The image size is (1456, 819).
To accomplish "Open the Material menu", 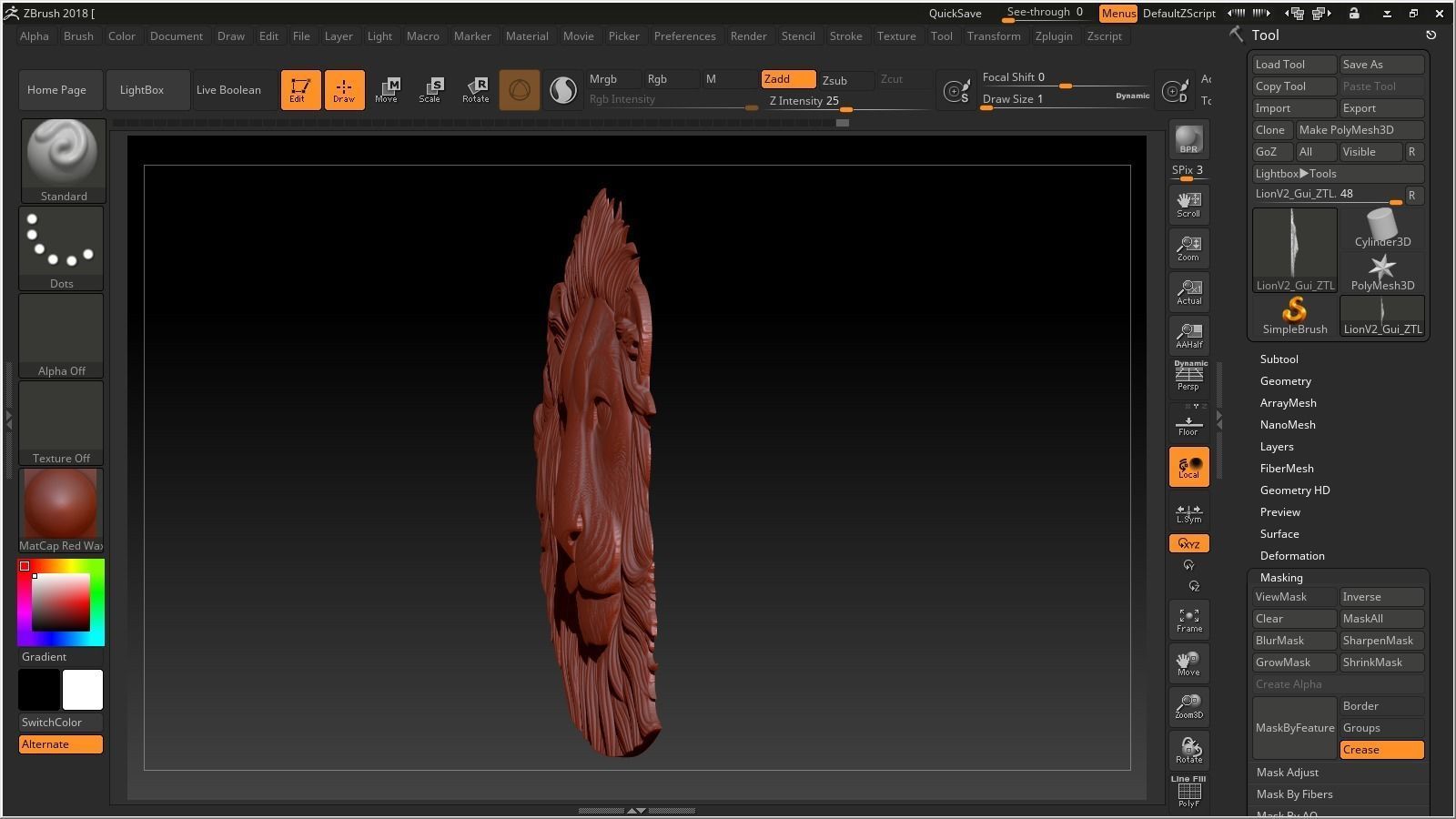I will pos(527,36).
